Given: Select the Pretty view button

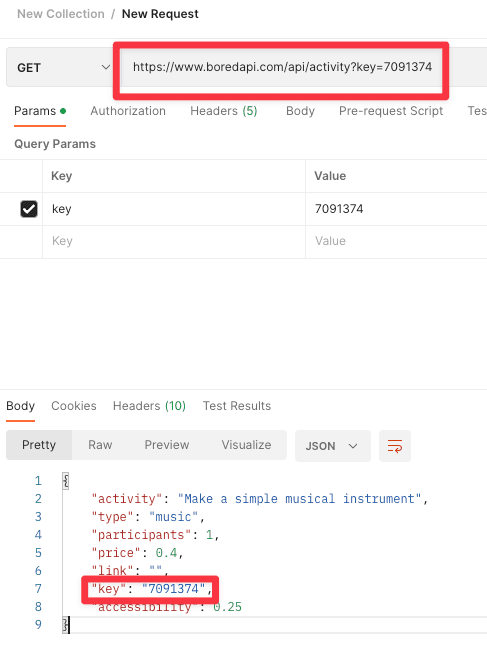Looking at the screenshot, I should pos(39,445).
